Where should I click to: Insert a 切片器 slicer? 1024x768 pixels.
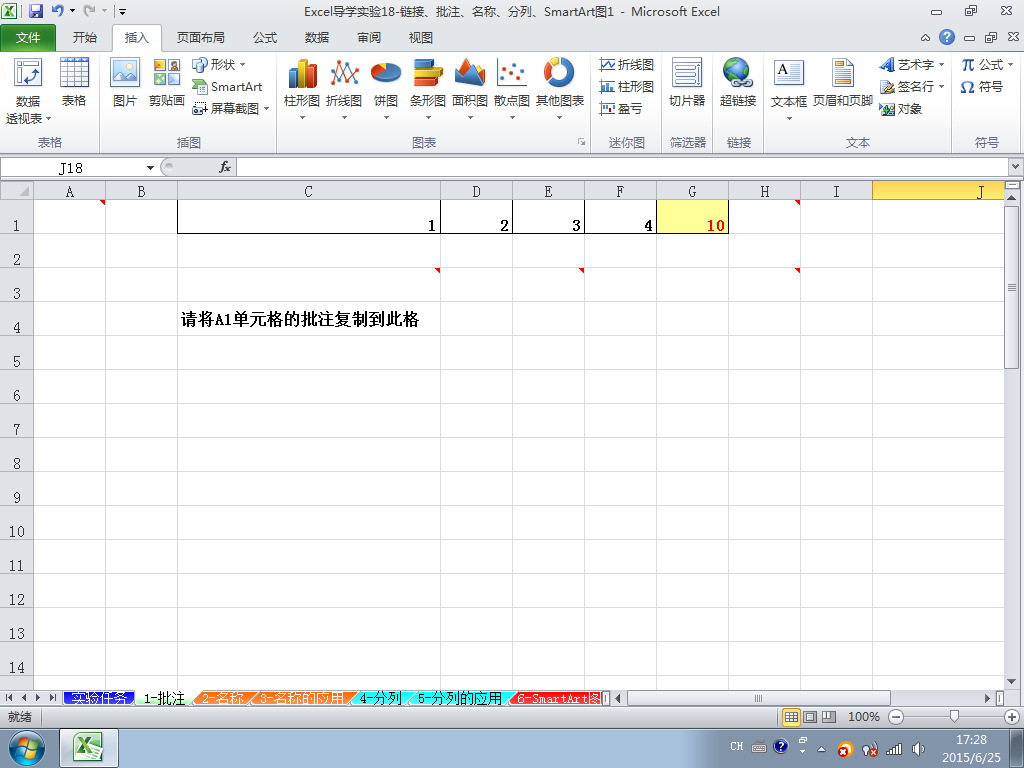tap(687, 82)
